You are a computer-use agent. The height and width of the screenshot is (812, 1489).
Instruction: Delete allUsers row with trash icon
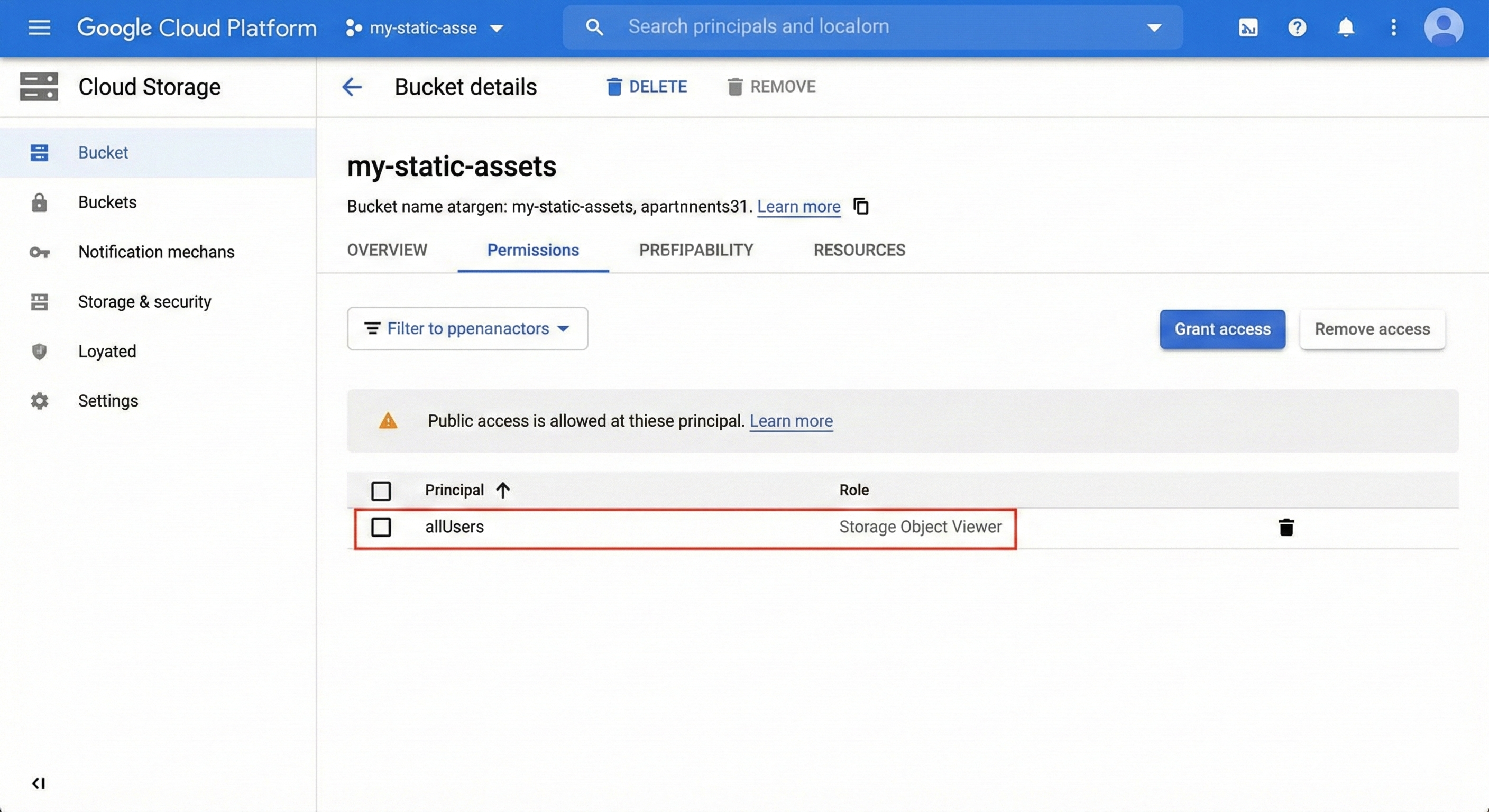point(1285,527)
